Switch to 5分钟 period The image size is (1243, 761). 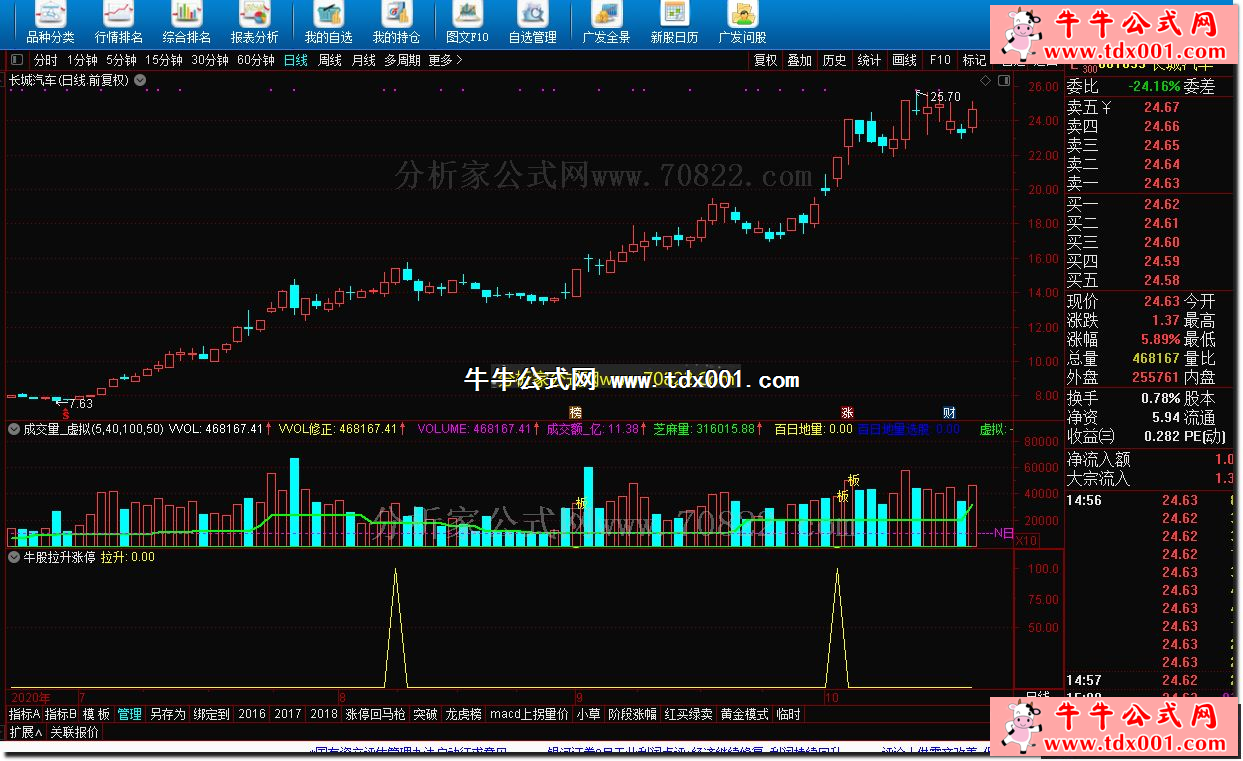121,60
